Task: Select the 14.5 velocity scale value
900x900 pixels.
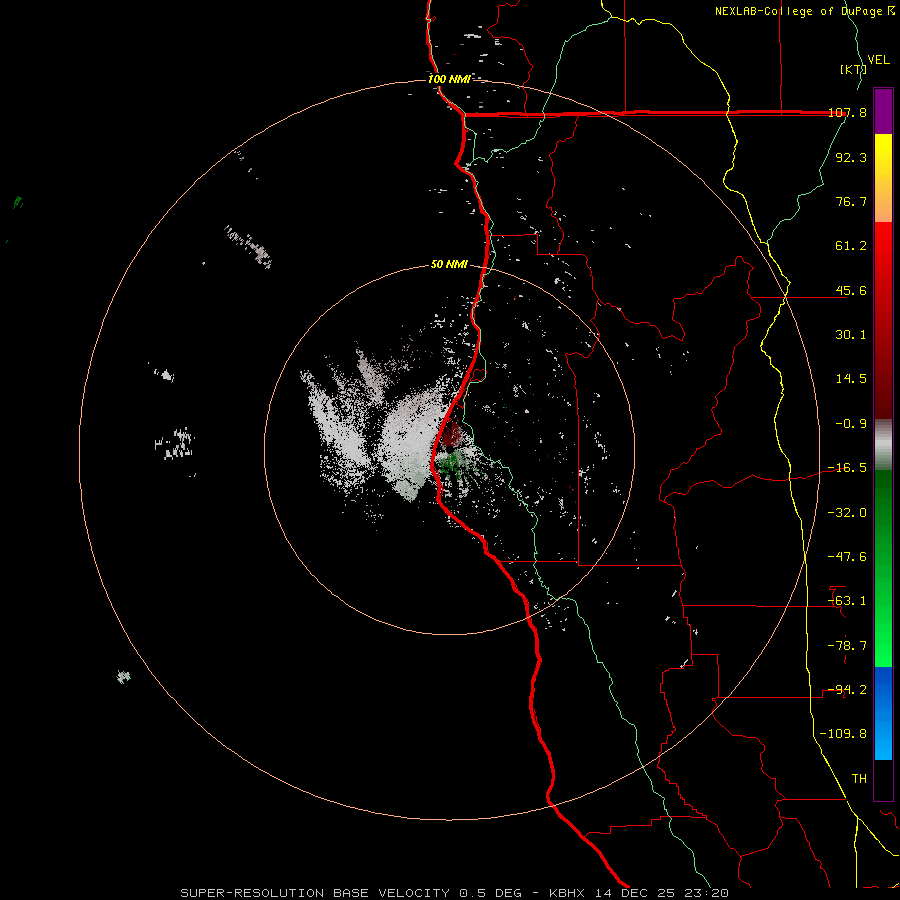Action: tap(851, 379)
